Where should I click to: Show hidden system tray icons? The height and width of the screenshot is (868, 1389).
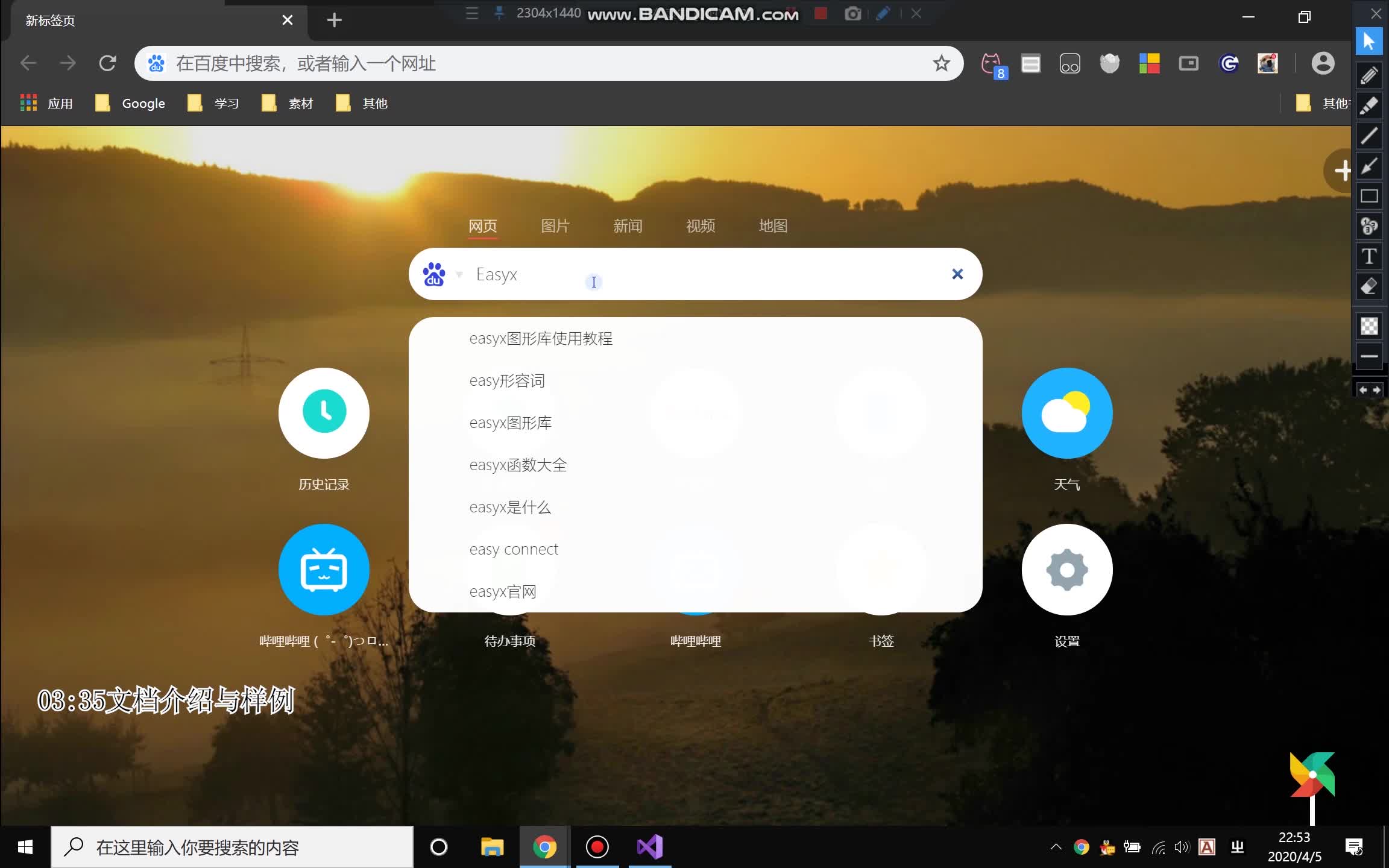(x=1056, y=847)
